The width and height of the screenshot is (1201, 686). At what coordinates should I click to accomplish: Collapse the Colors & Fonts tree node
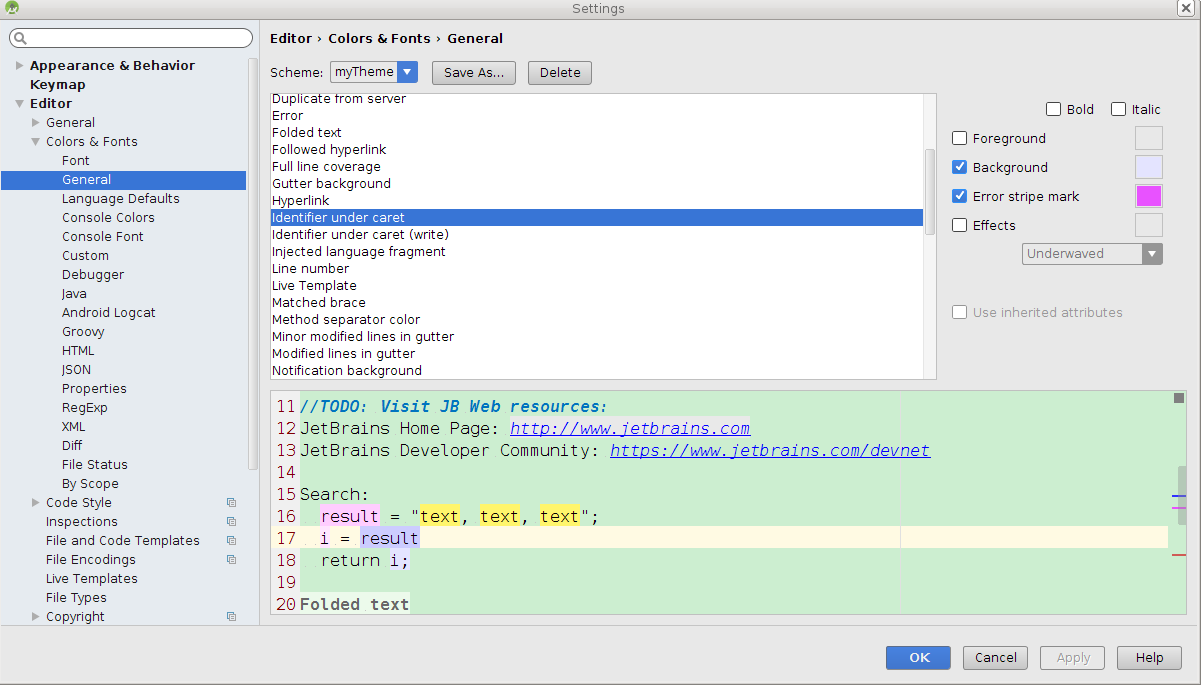pos(36,141)
